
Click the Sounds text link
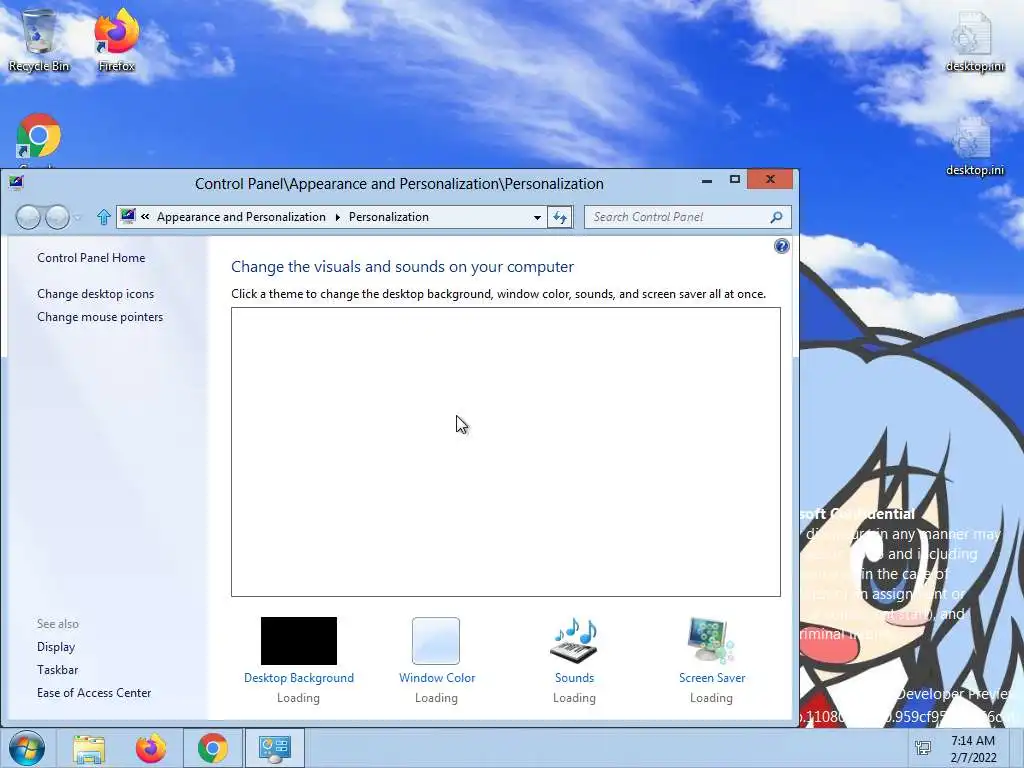pyautogui.click(x=574, y=678)
